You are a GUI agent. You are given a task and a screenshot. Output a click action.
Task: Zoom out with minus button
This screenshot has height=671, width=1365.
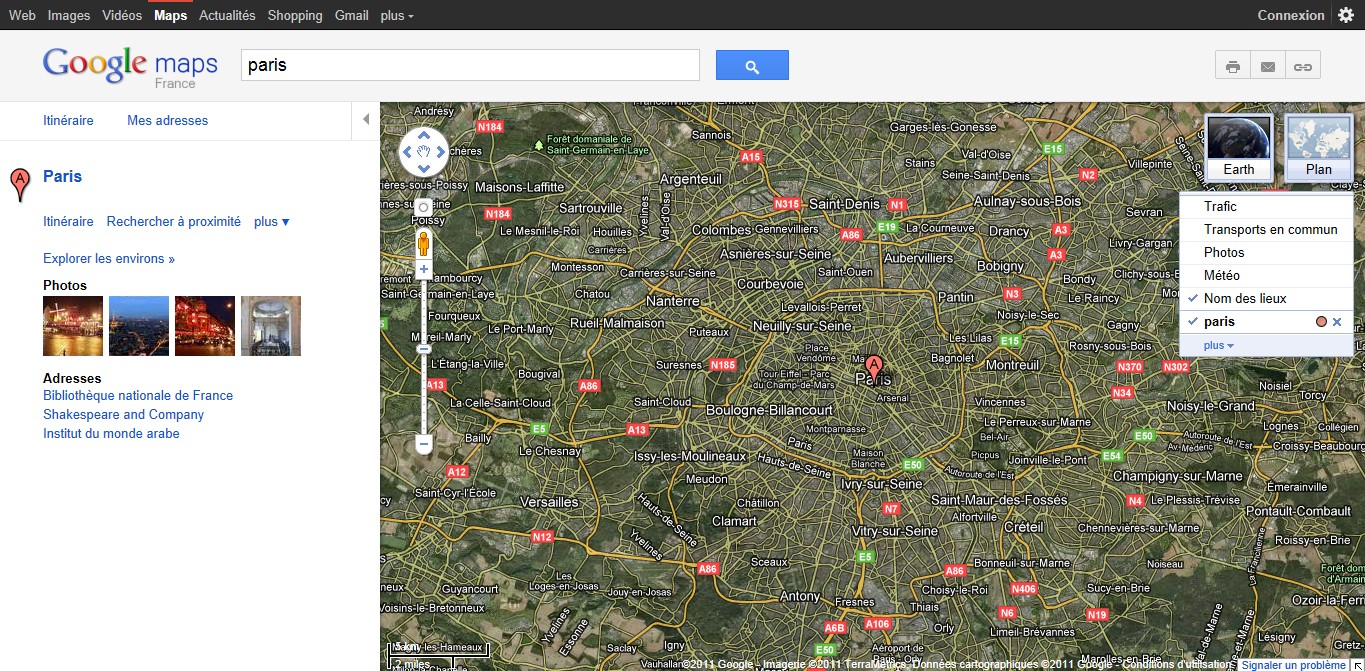pyautogui.click(x=424, y=442)
